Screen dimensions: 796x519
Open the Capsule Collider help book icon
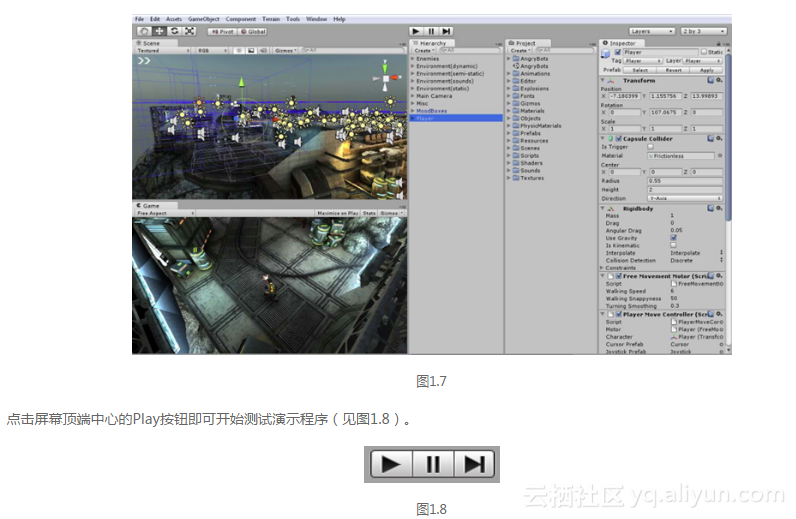point(711,139)
